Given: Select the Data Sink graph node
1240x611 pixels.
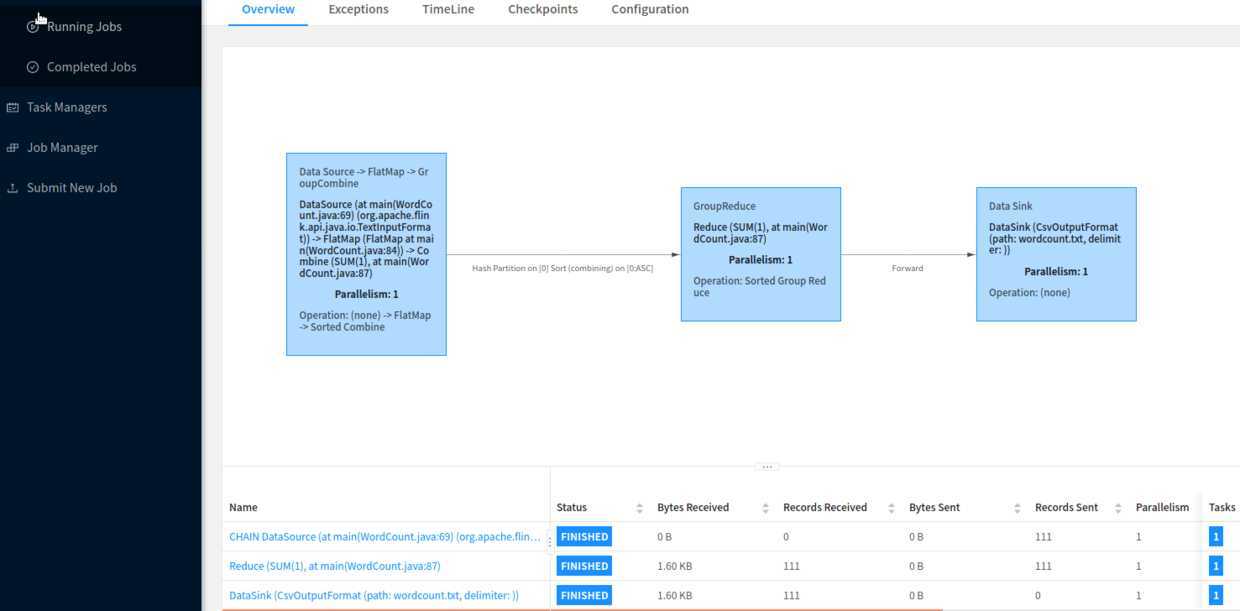Looking at the screenshot, I should click(x=1056, y=254).
